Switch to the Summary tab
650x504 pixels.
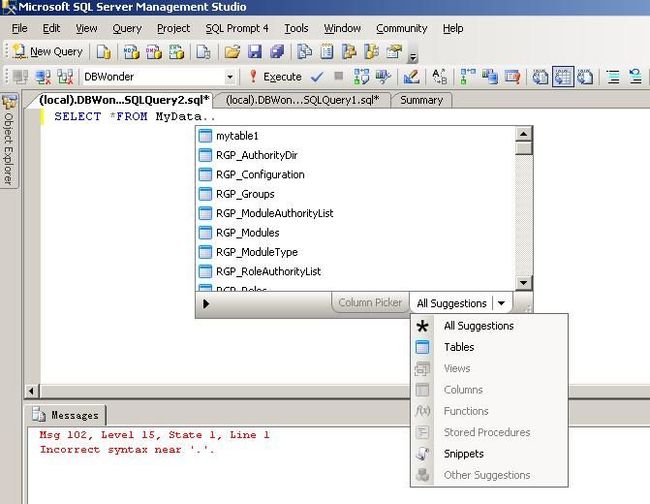coord(422,100)
